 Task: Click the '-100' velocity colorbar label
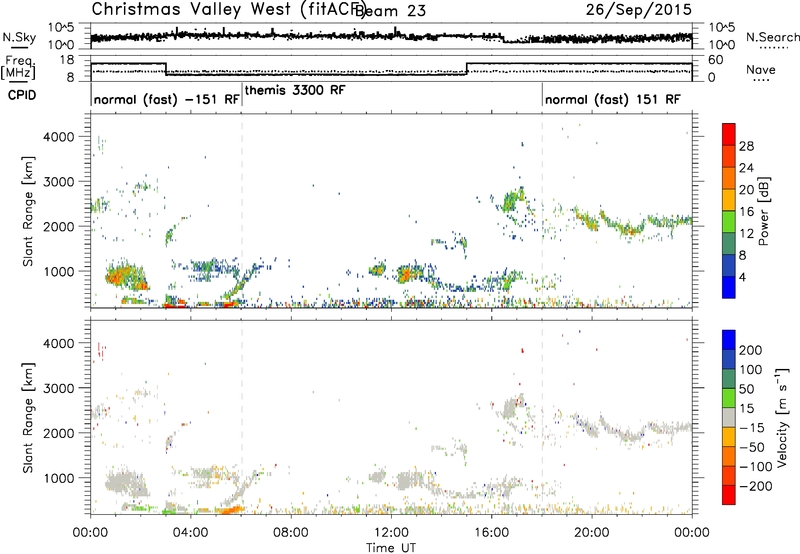(x=756, y=467)
